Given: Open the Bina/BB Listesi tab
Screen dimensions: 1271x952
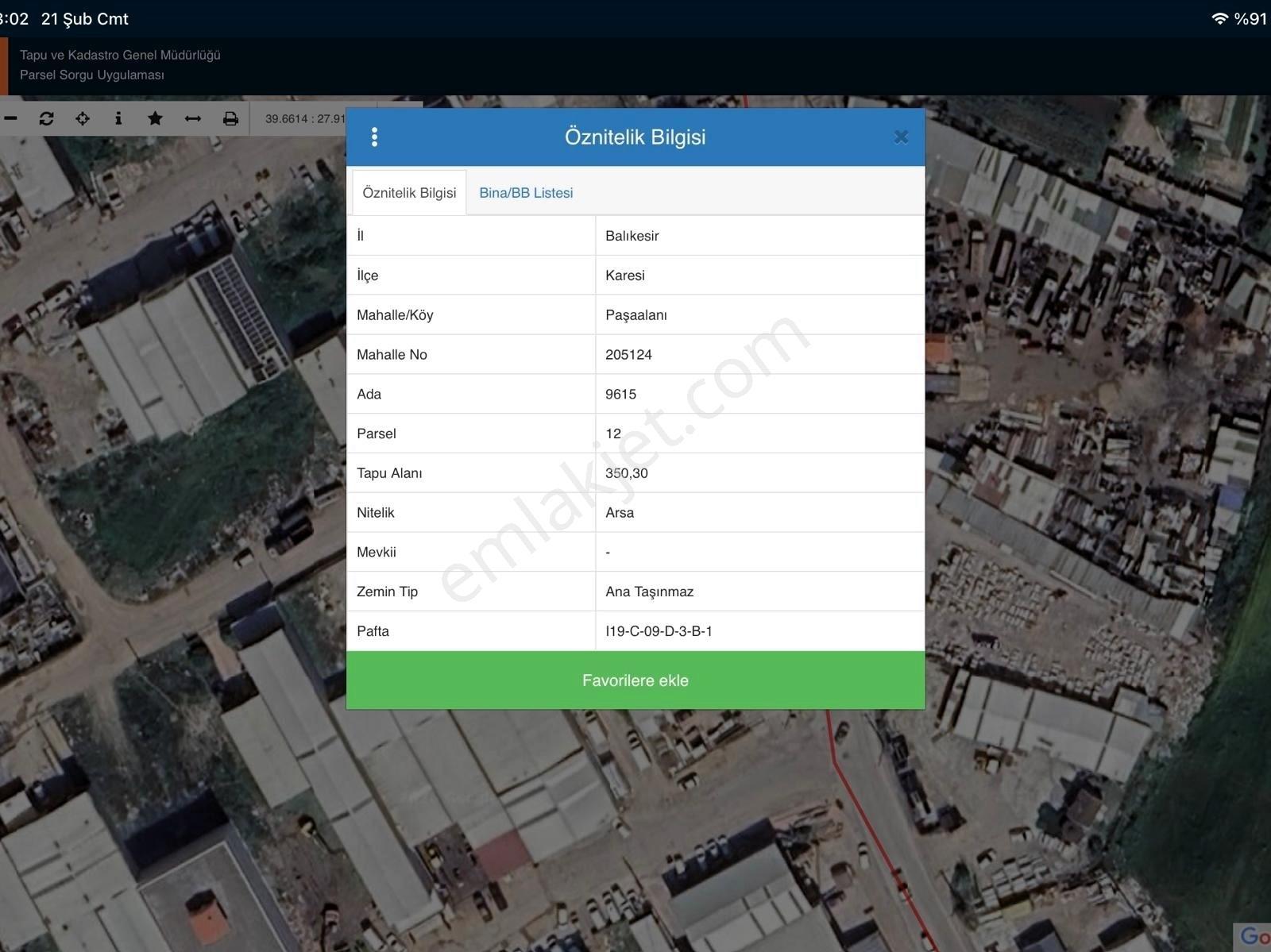Looking at the screenshot, I should [526, 193].
